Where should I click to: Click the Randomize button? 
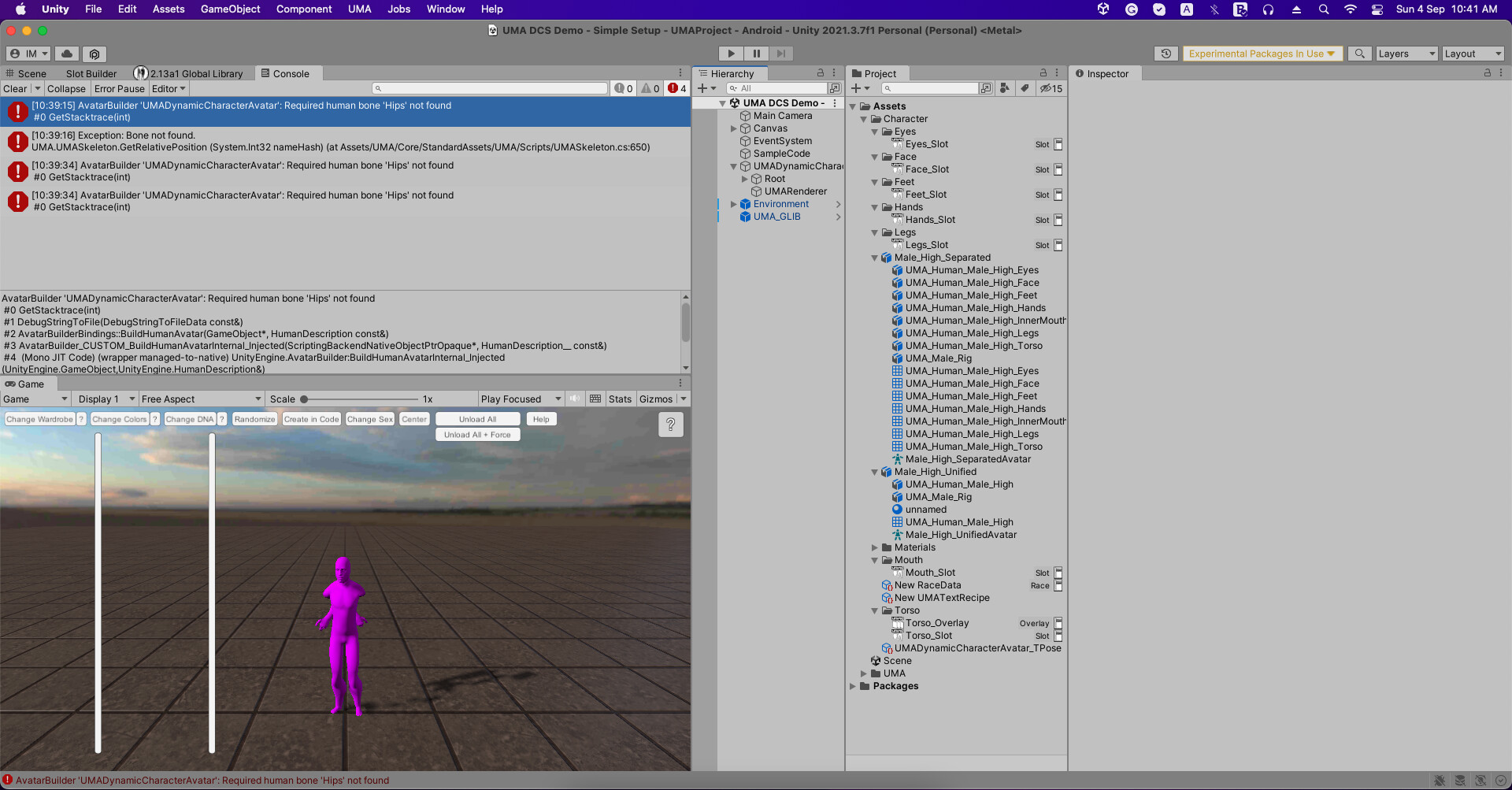254,418
